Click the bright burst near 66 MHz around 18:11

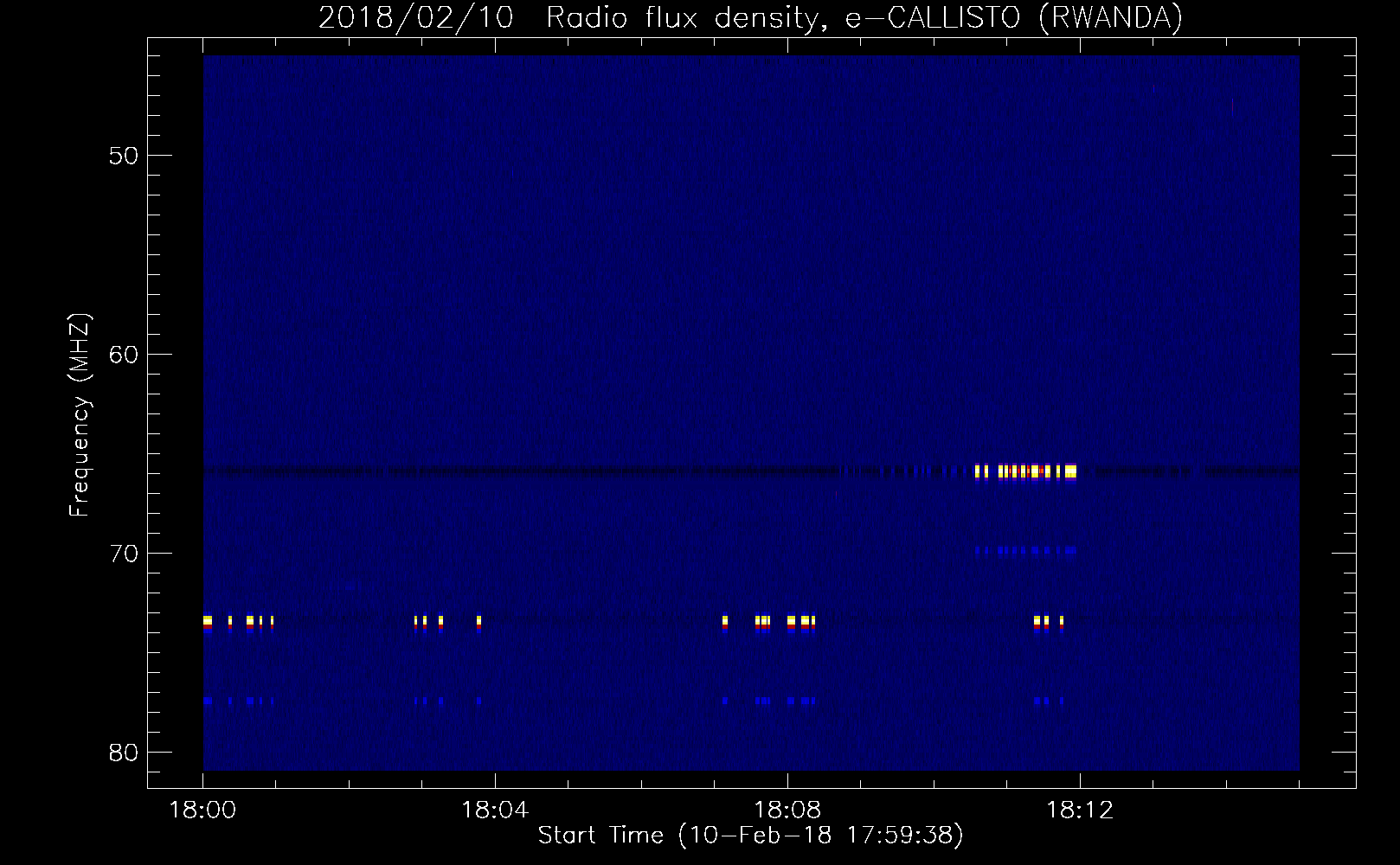click(x=1025, y=471)
